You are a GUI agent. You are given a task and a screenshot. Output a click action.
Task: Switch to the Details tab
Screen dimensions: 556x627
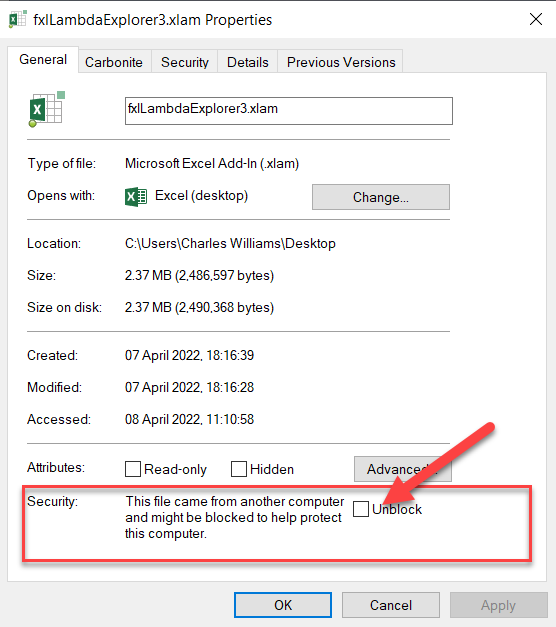(x=248, y=62)
